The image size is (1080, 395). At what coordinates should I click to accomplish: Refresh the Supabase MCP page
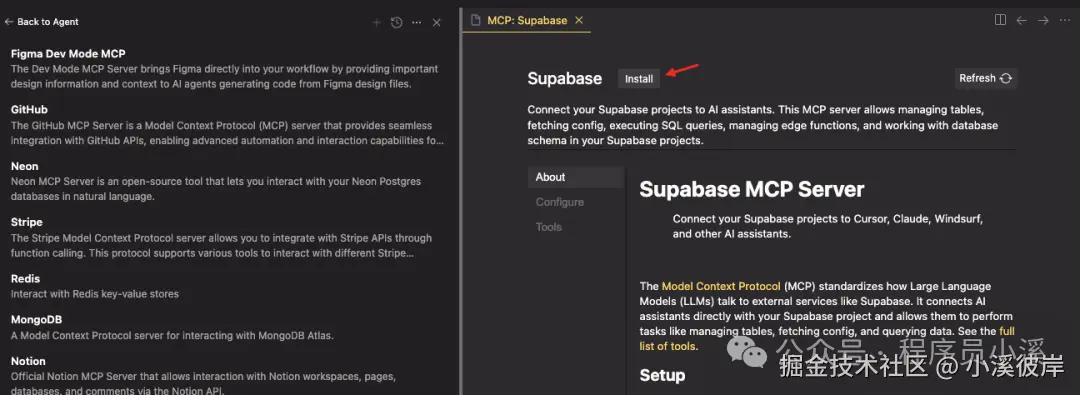[986, 78]
